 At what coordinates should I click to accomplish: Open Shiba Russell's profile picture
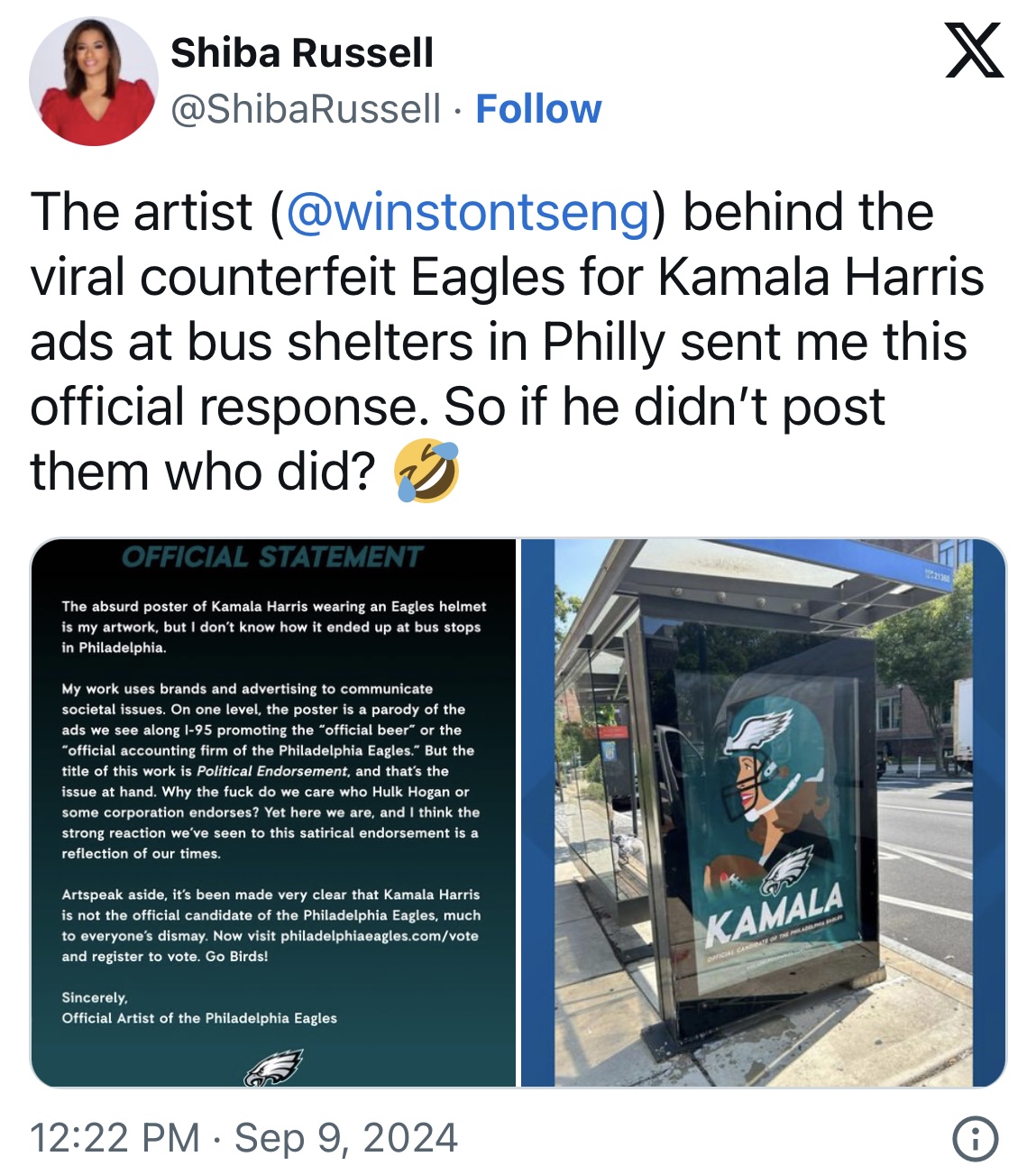93,81
